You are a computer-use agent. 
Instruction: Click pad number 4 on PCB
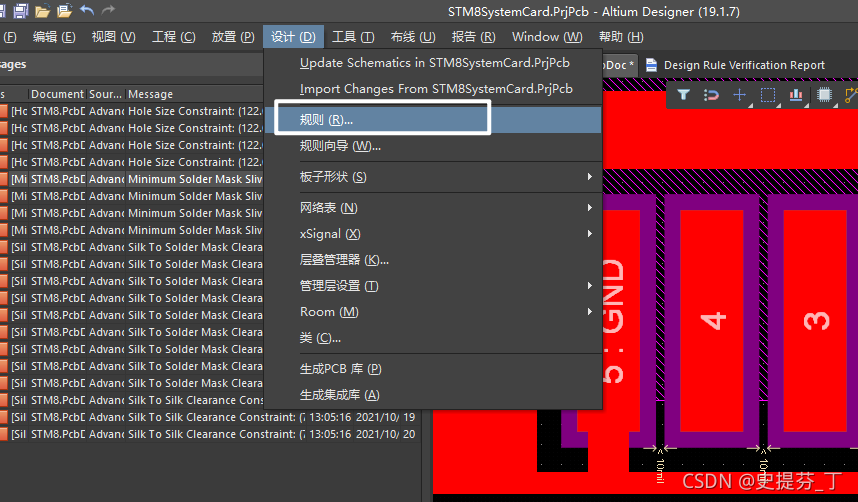[712, 321]
